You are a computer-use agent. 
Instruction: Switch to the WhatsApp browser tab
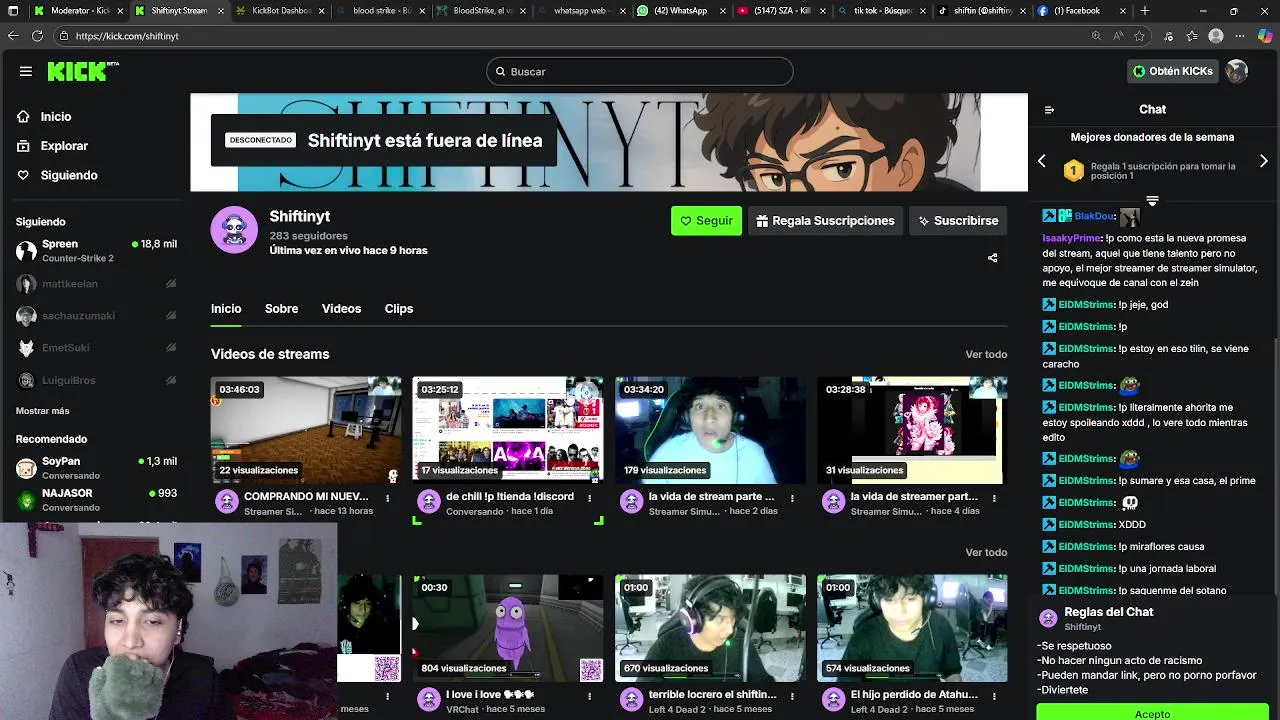tap(680, 11)
